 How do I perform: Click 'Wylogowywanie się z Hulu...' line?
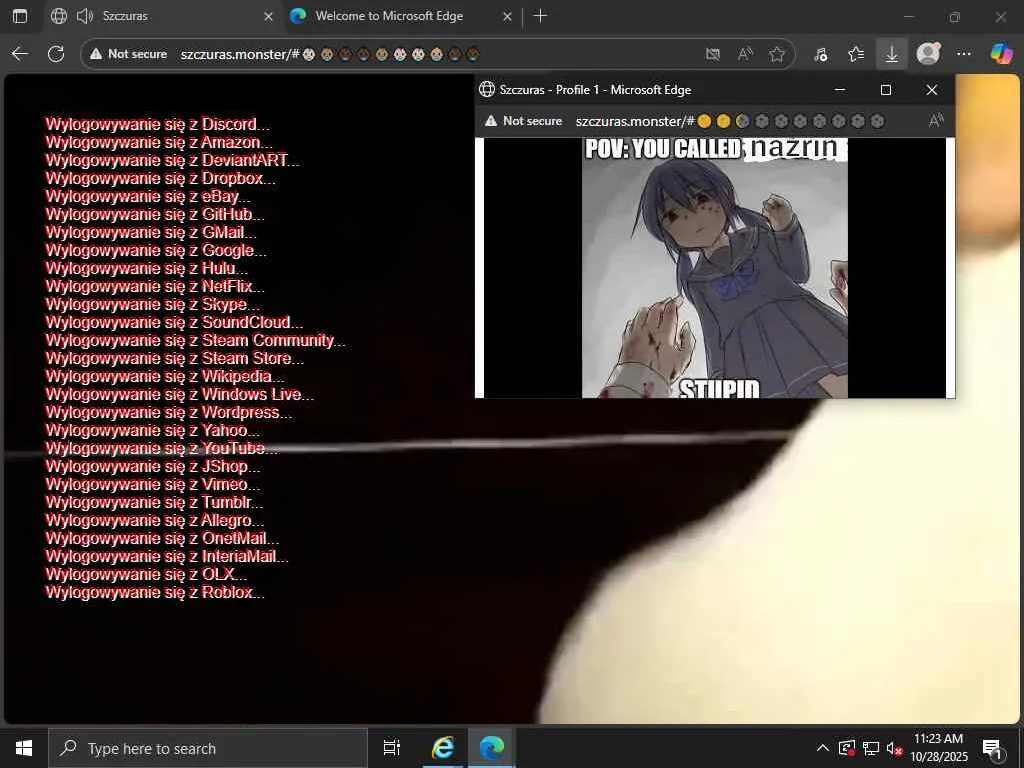[x=146, y=268]
